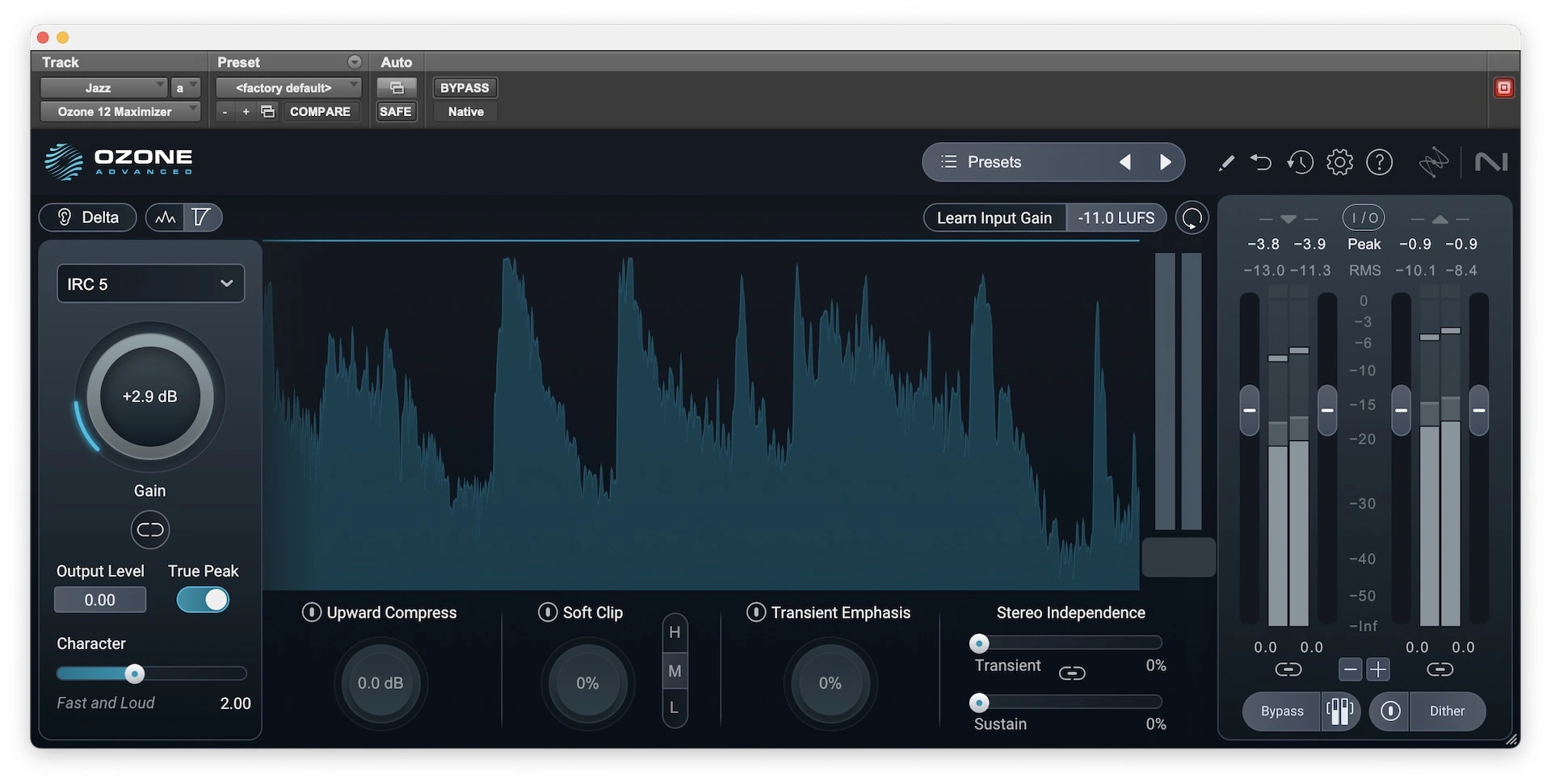Click the gain link icon below Gain knob
The width and height of the screenshot is (1551, 784).
point(150,530)
